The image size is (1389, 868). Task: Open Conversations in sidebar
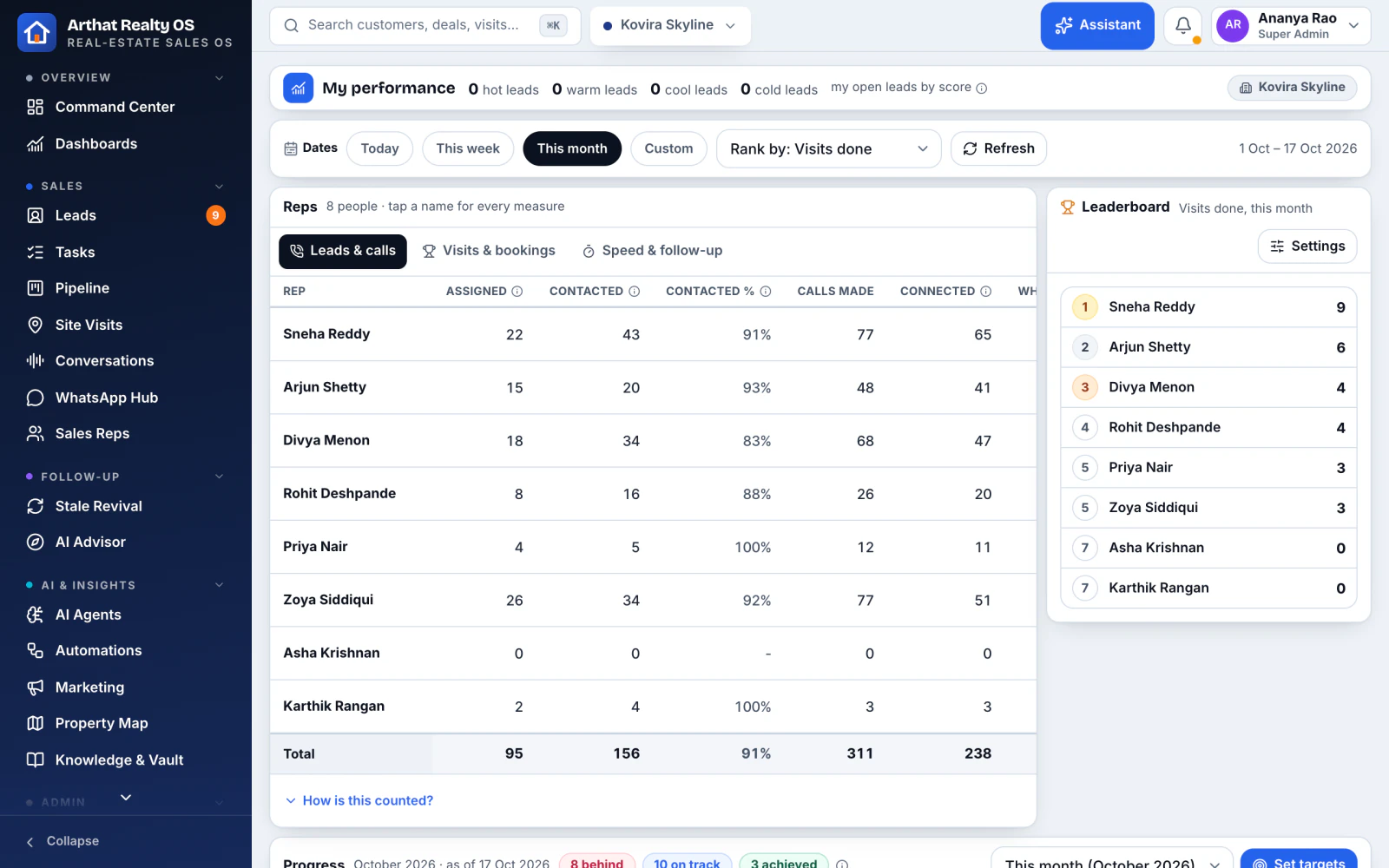(x=126, y=360)
